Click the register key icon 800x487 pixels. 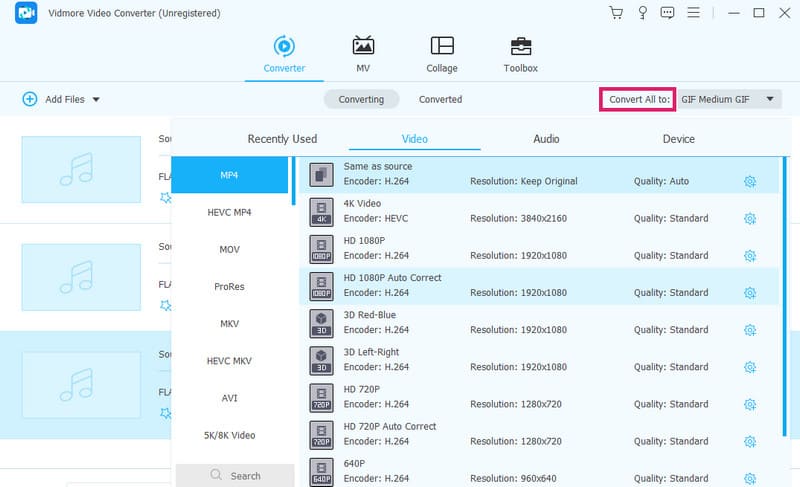tap(641, 13)
